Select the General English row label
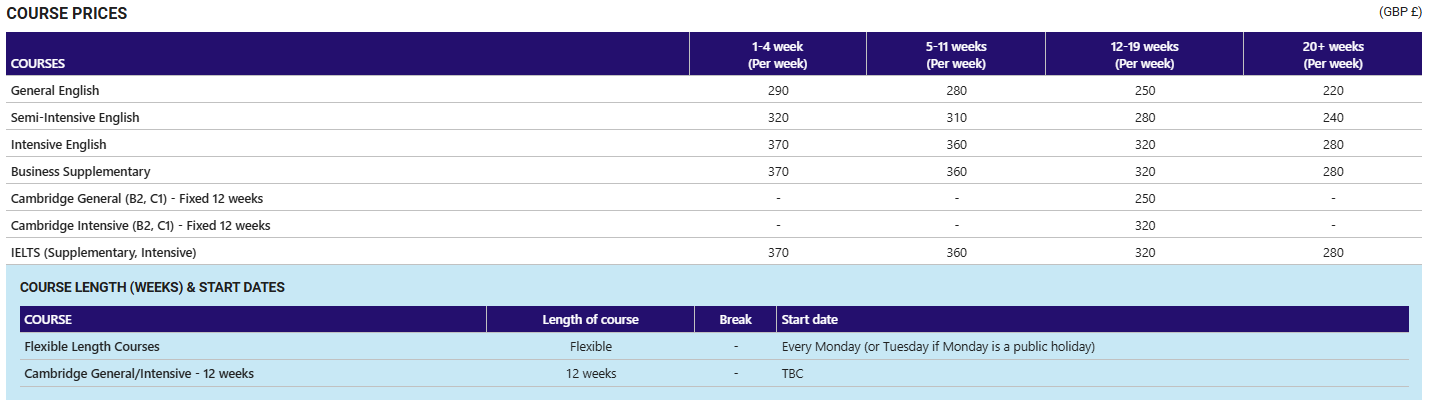This screenshot has width=1430, height=408. pos(55,90)
